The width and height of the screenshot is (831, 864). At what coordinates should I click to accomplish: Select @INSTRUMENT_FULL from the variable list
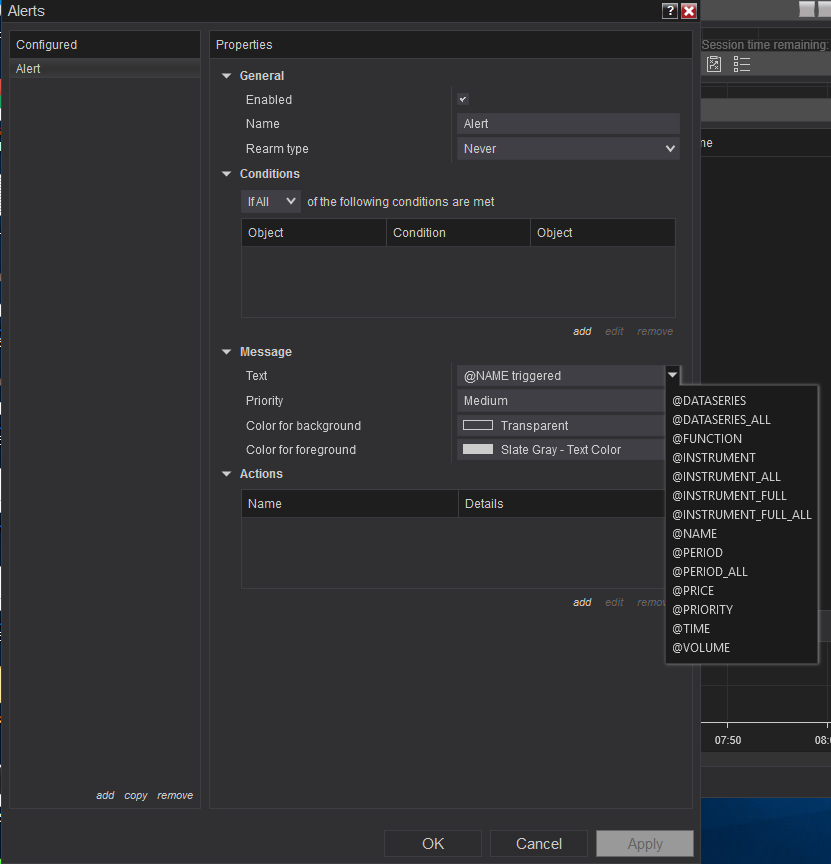[729, 496]
